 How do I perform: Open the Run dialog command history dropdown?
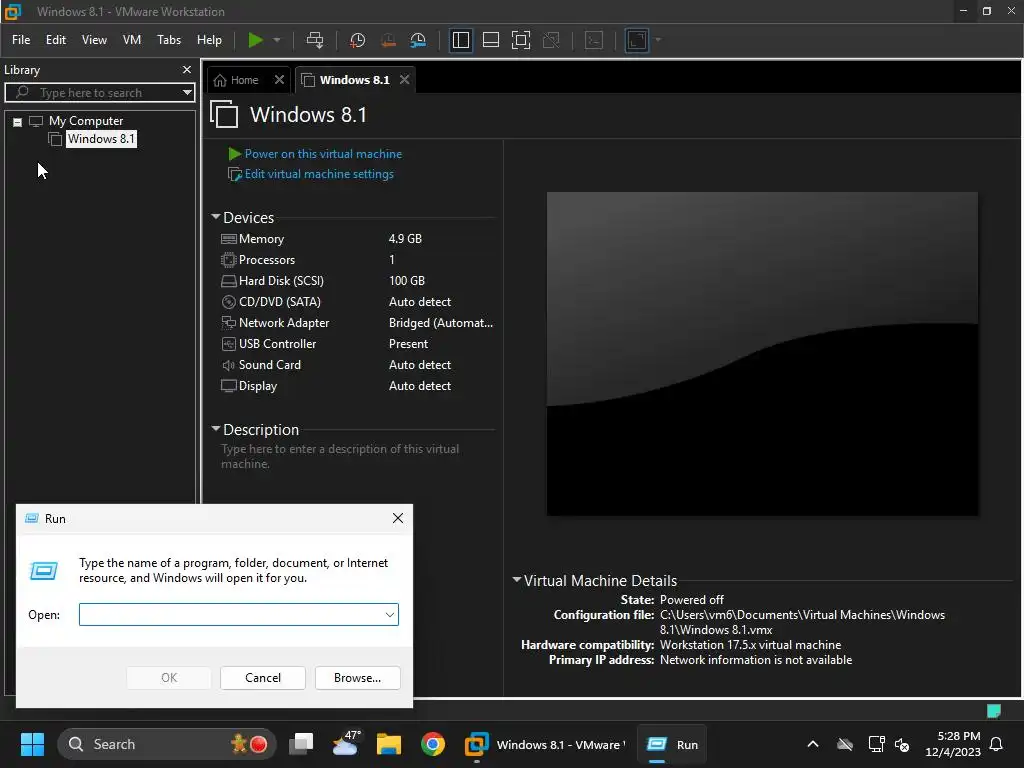click(390, 615)
